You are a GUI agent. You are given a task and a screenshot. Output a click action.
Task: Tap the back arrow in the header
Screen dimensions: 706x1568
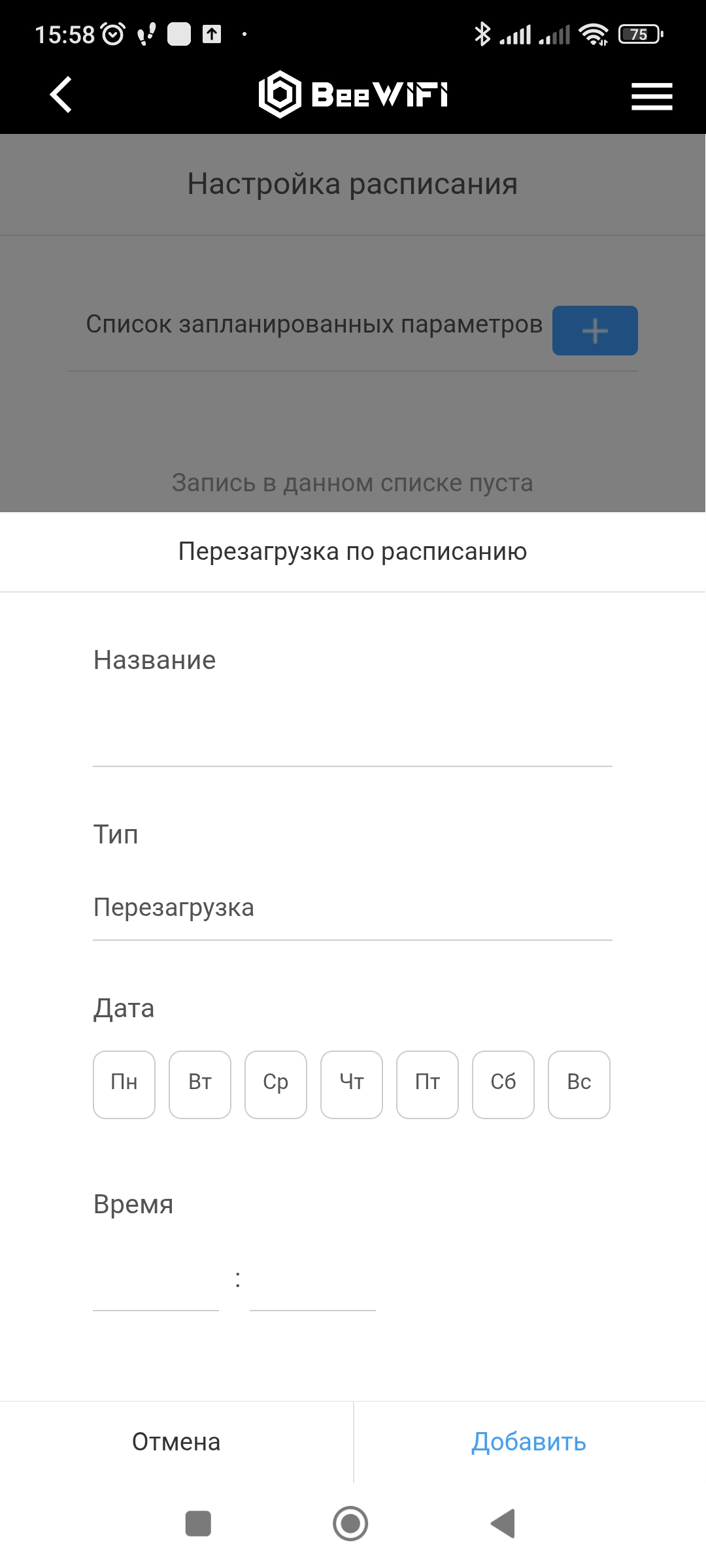click(x=61, y=95)
